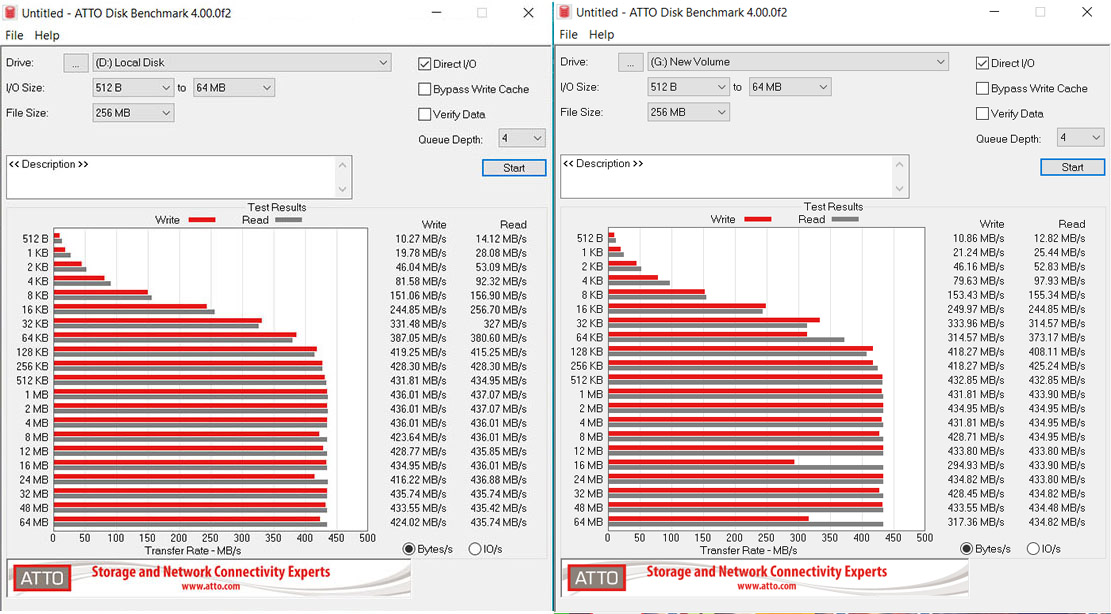Click red Write legend swatch in right window
The image size is (1111, 614).
click(757, 220)
